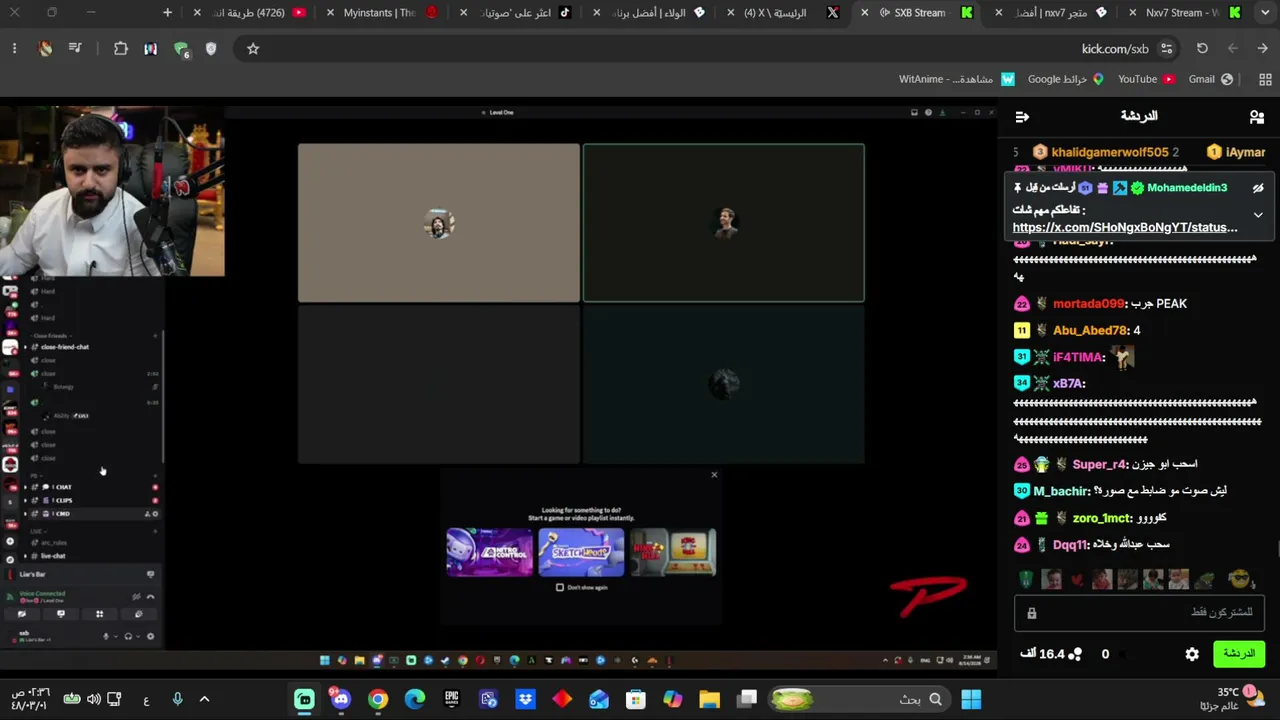Tick the 'Don't show again' checkbox
Screen dimensions: 1280x720
pos(560,587)
